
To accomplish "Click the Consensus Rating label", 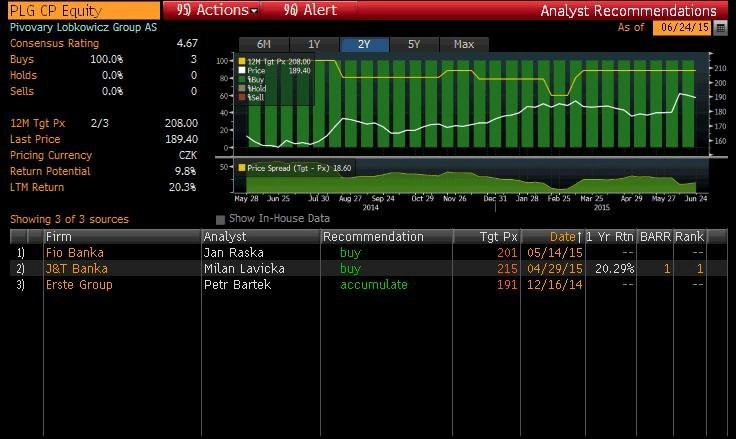I will (x=54, y=43).
